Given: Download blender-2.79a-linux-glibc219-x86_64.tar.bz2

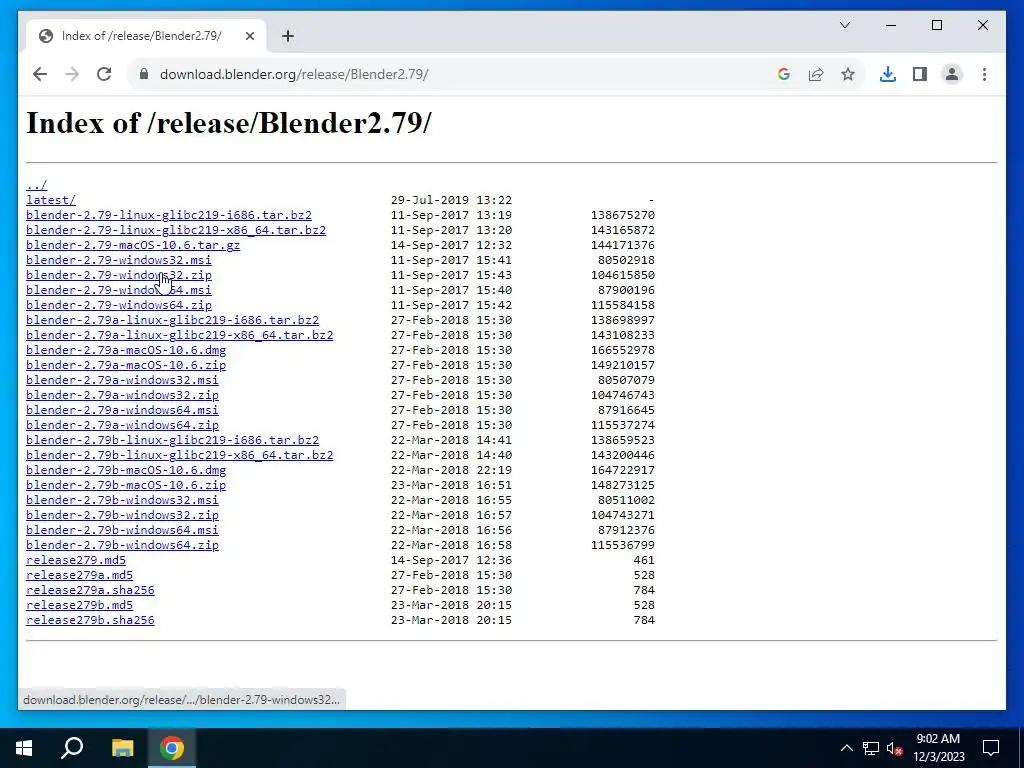Looking at the screenshot, I should [180, 335].
